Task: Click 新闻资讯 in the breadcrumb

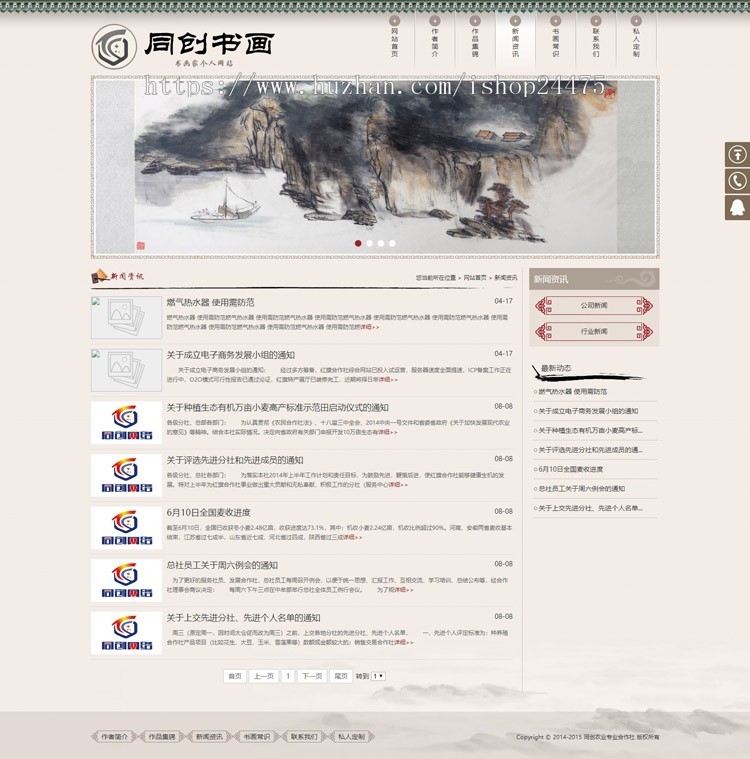Action: click(505, 278)
